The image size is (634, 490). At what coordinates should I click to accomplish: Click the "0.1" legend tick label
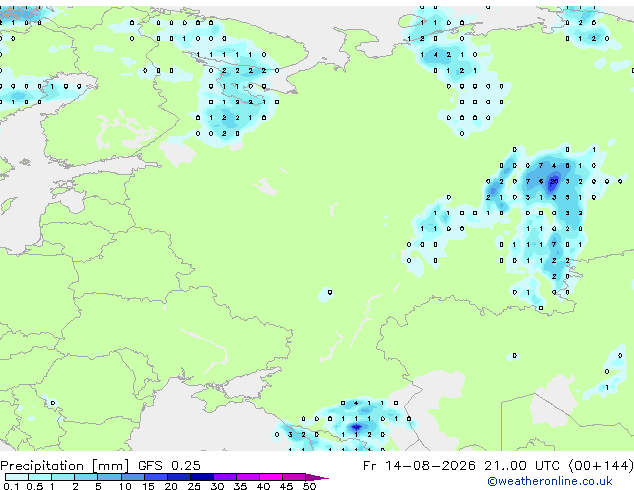(12, 486)
